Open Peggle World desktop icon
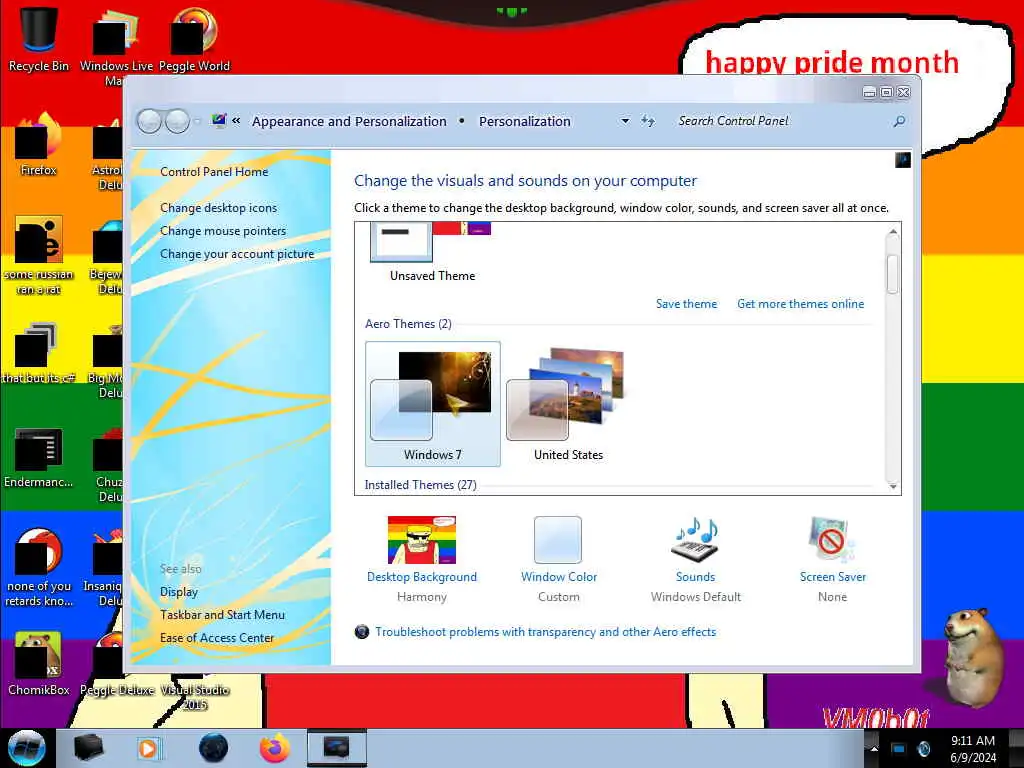Screen dimensions: 1024x768 click(194, 38)
